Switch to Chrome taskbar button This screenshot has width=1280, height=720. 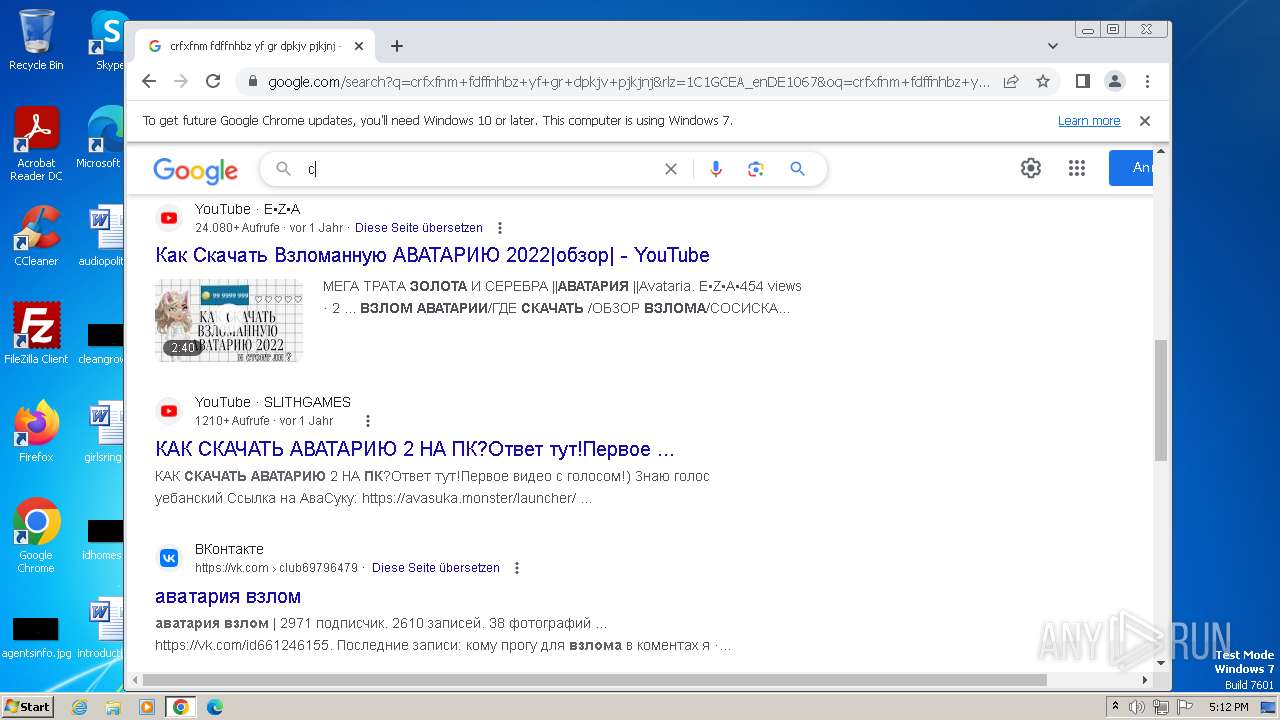point(181,707)
